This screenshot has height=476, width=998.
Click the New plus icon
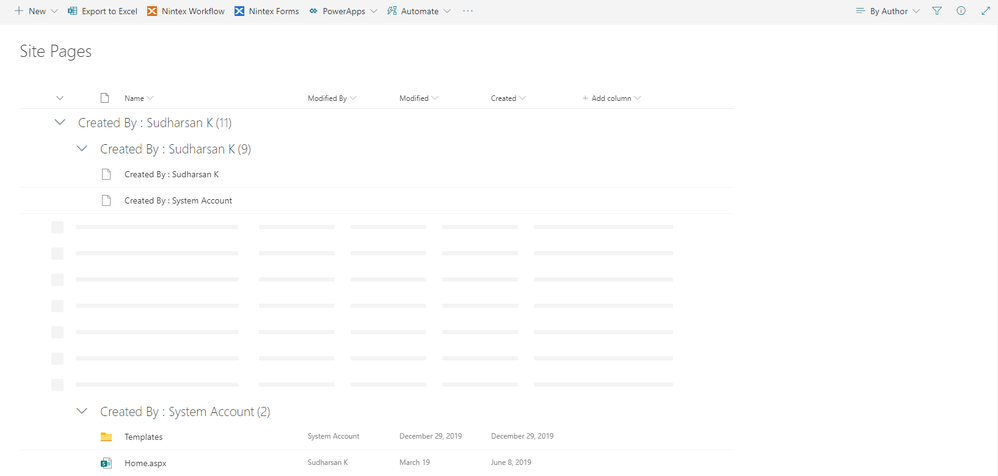coord(18,11)
